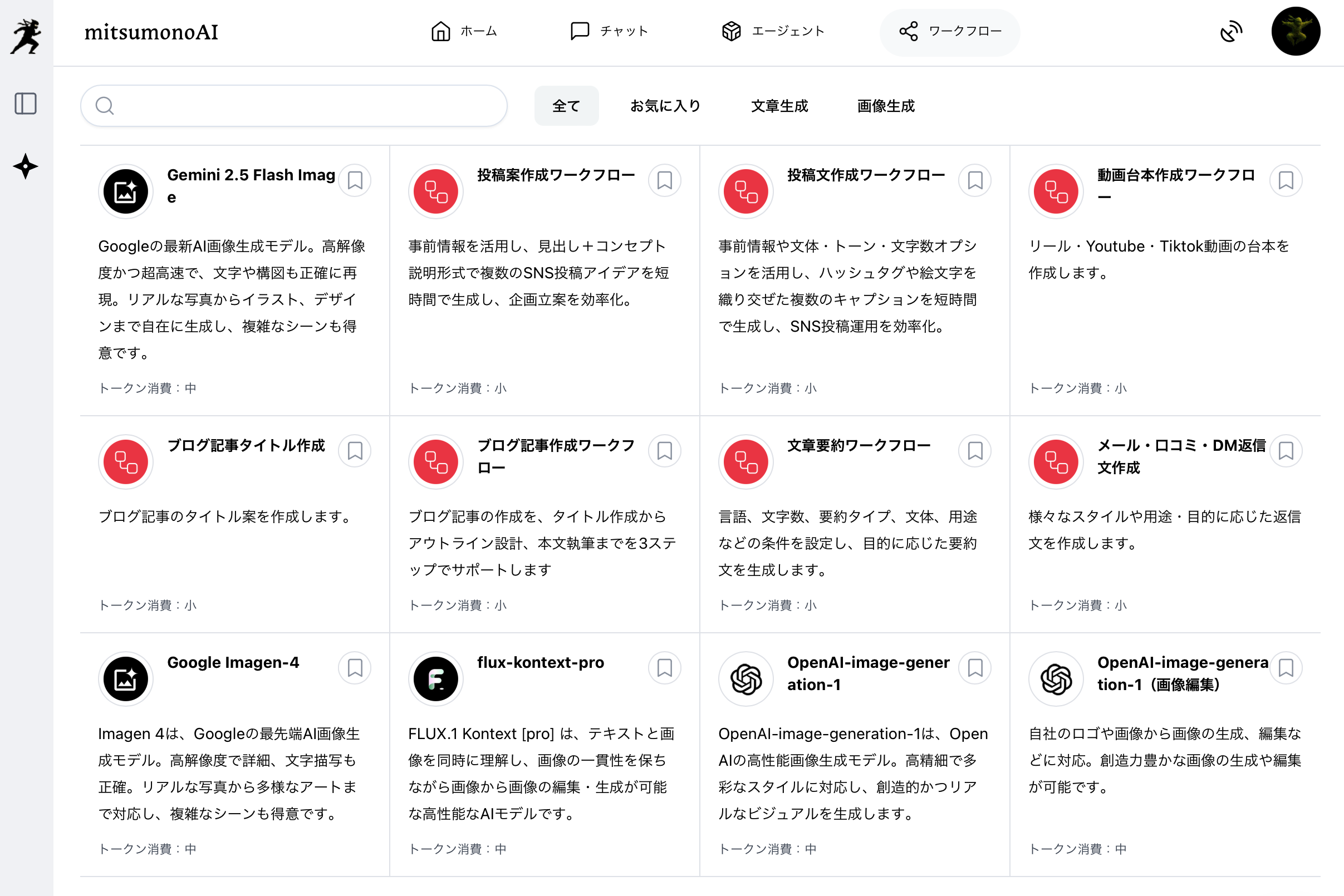Click the ninja logo icon in sidebar
This screenshot has height=896, width=1344.
click(x=26, y=37)
